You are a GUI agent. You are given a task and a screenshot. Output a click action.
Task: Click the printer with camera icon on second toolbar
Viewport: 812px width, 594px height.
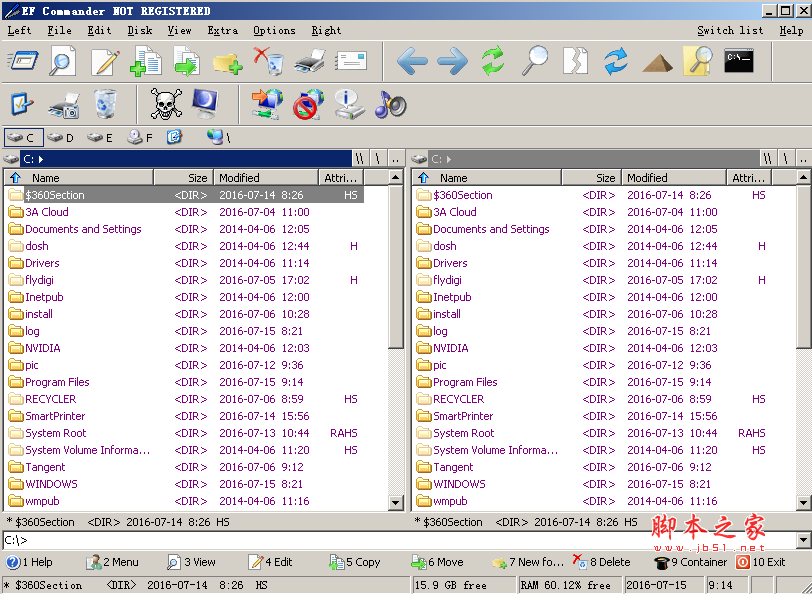(64, 105)
